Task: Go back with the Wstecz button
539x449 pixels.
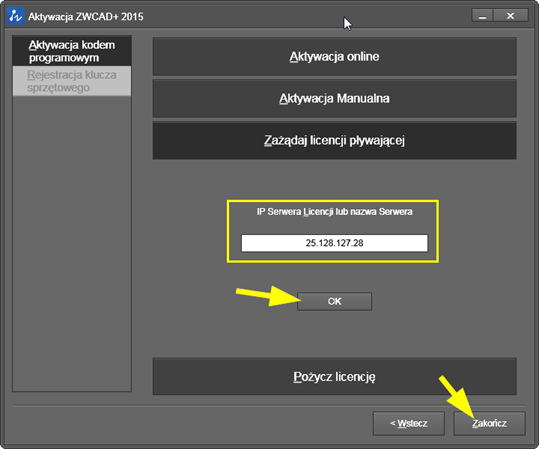Action: (x=409, y=423)
